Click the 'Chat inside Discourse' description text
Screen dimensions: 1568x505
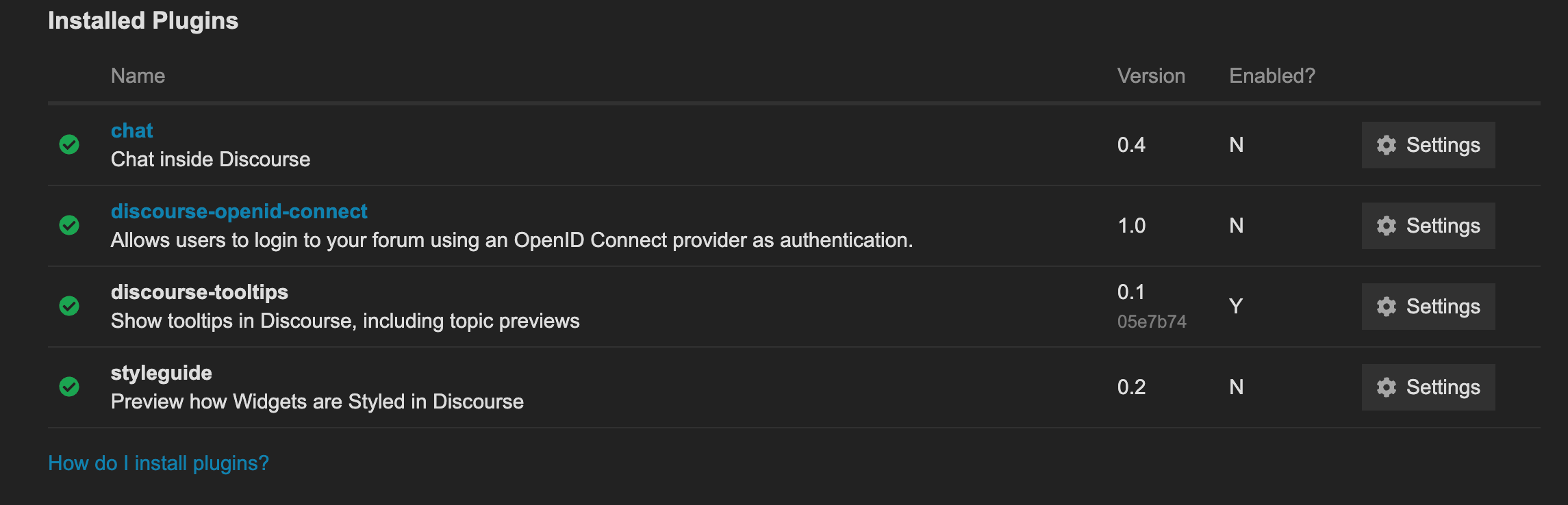point(211,159)
